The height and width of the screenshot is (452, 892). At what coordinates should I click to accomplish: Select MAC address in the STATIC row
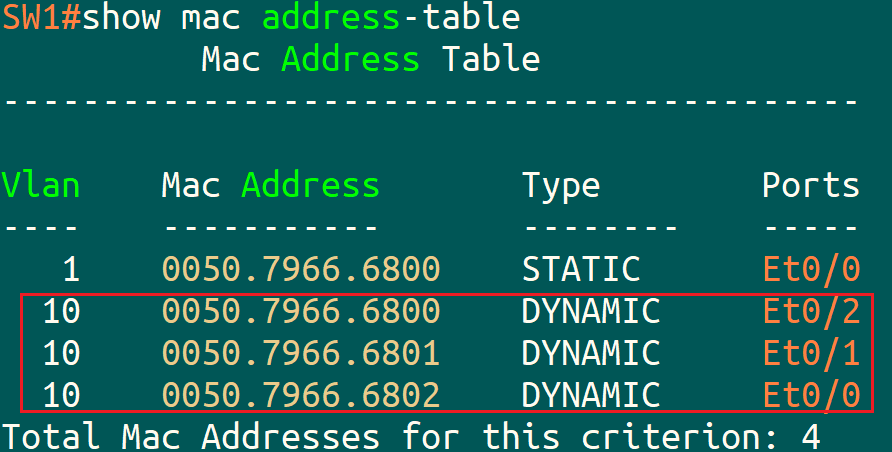[x=300, y=269]
